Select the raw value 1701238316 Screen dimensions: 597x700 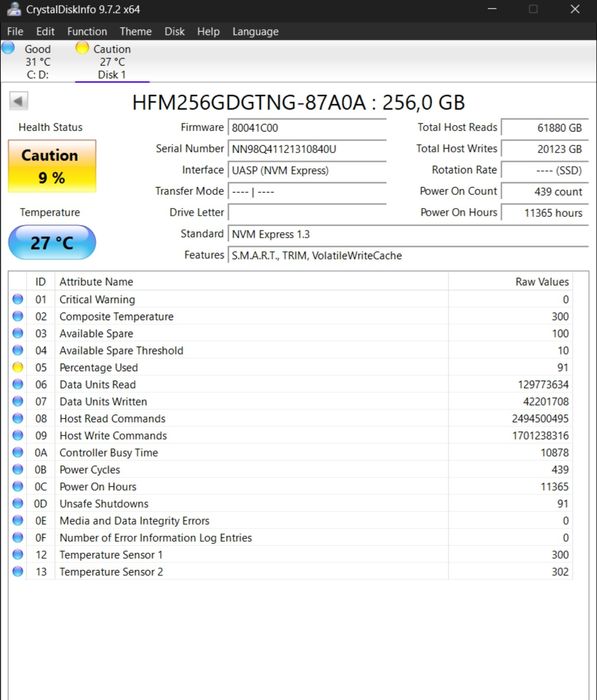[x=540, y=435]
